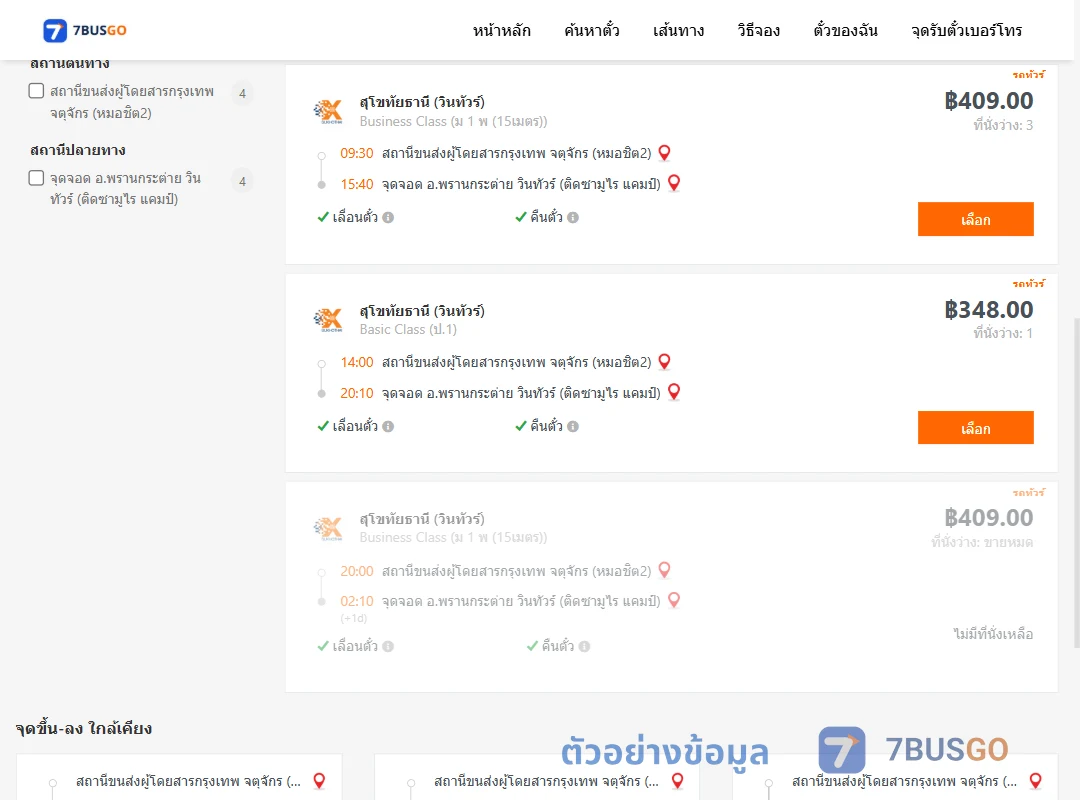This screenshot has width=1080, height=800.
Task: Open map pin for 20:00 sold-out departure
Action: coord(664,571)
